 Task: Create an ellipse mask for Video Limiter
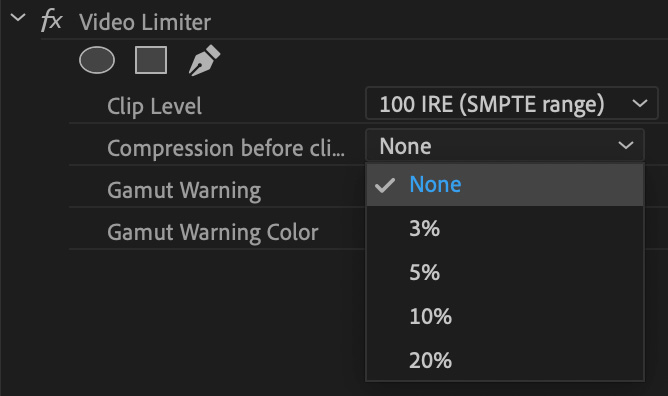[x=97, y=60]
